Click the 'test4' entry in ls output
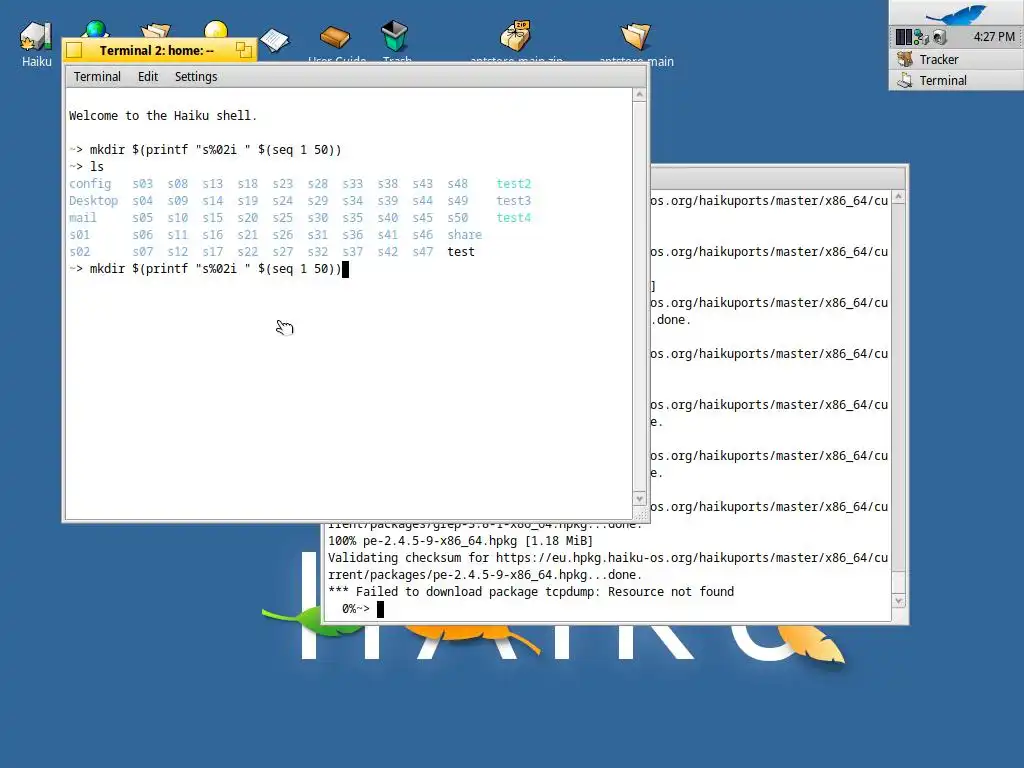 point(514,217)
